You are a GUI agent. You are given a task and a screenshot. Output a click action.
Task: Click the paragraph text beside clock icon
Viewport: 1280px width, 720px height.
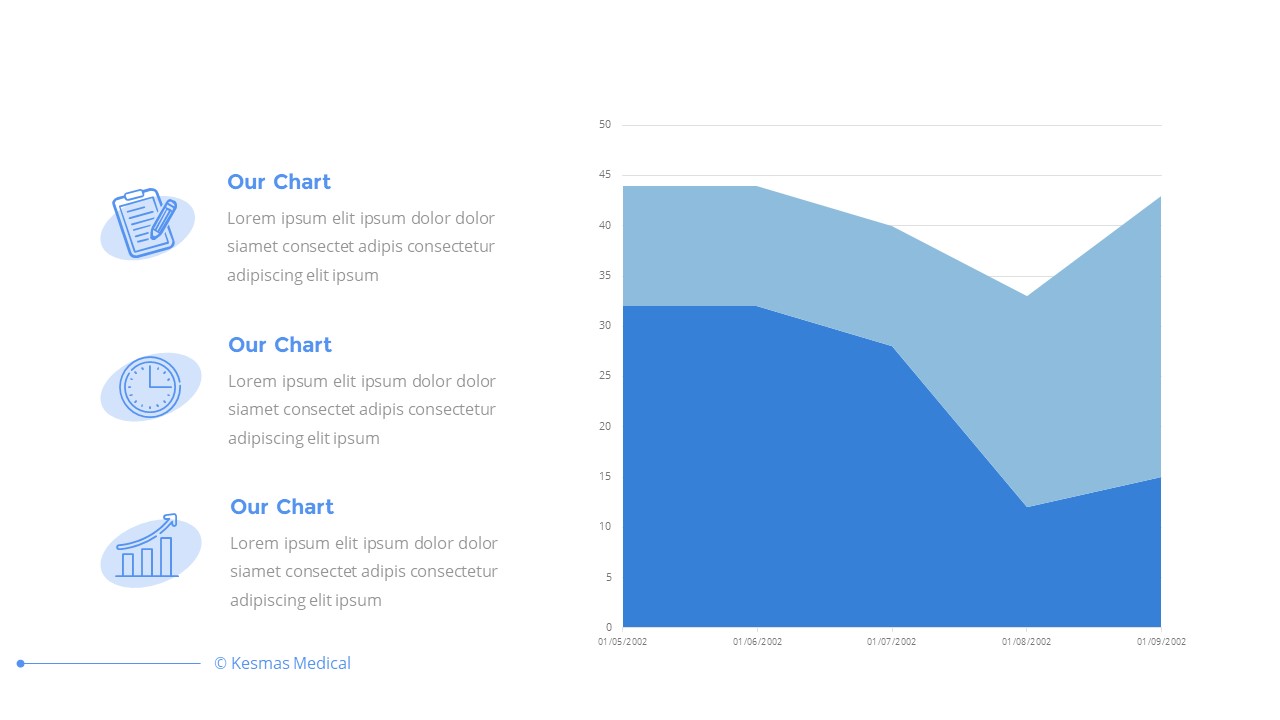pyautogui.click(x=362, y=409)
